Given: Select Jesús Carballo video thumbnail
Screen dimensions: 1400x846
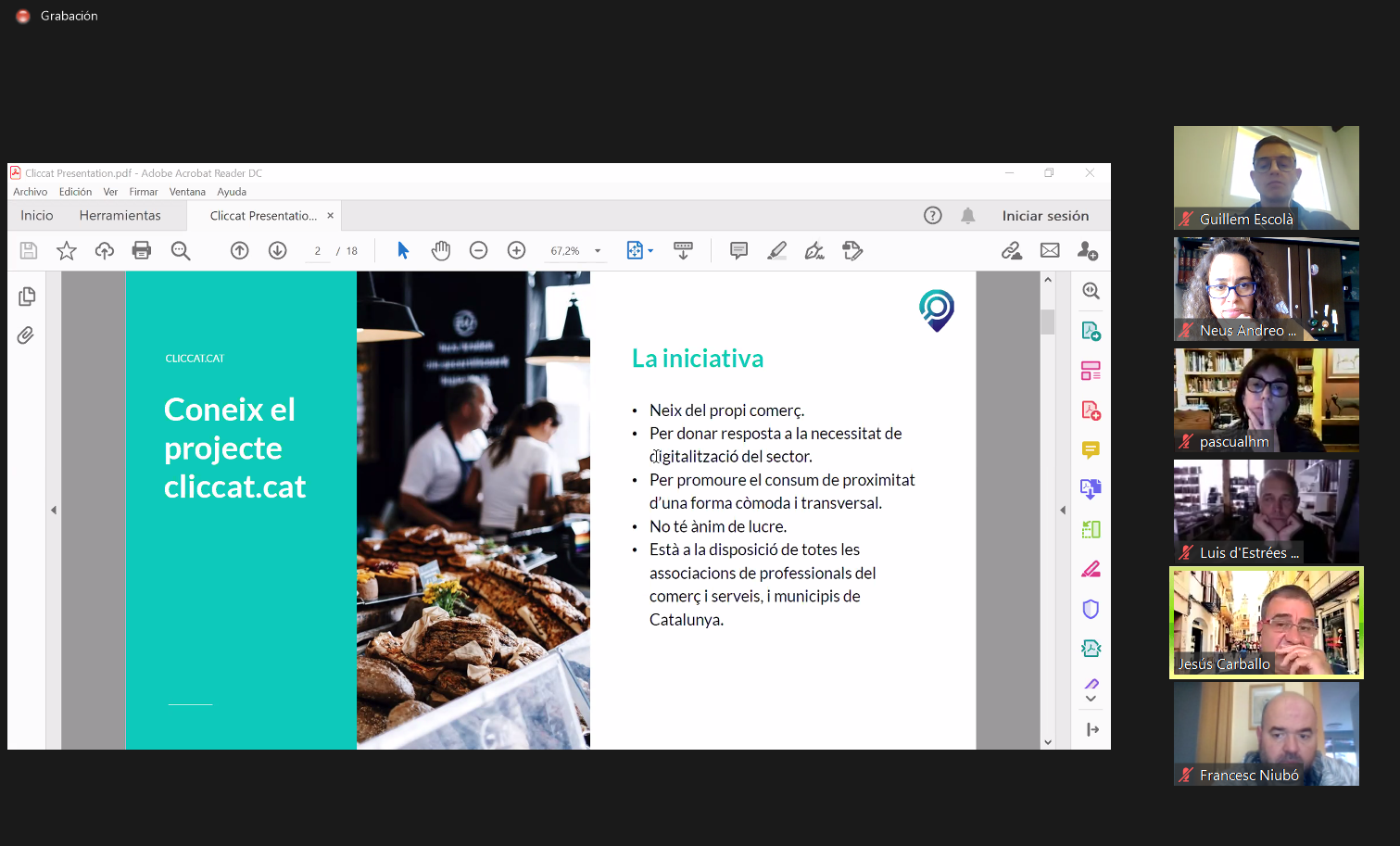Looking at the screenshot, I should pyautogui.click(x=1267, y=623).
